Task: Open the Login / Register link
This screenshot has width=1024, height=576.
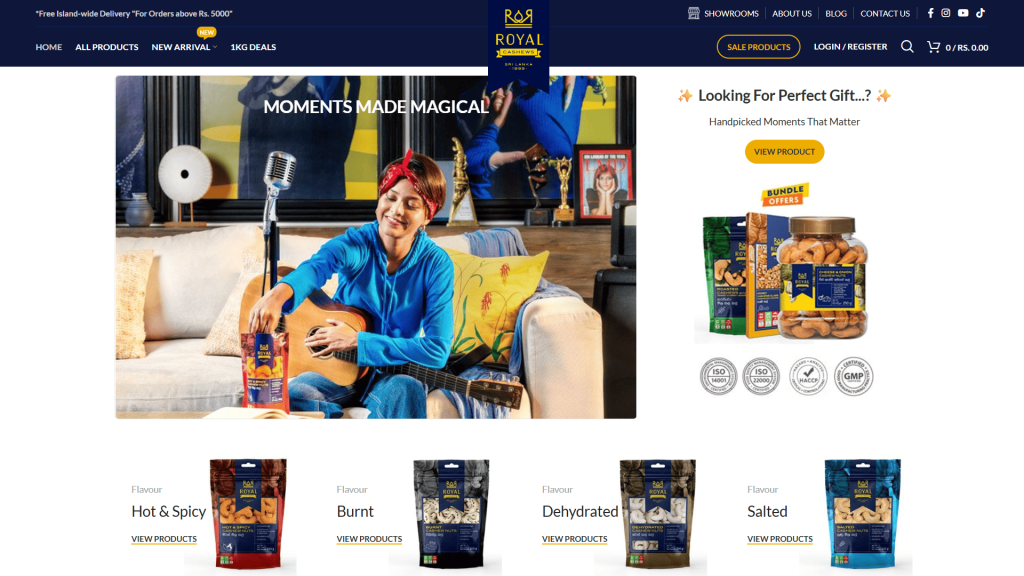Action: [x=850, y=47]
